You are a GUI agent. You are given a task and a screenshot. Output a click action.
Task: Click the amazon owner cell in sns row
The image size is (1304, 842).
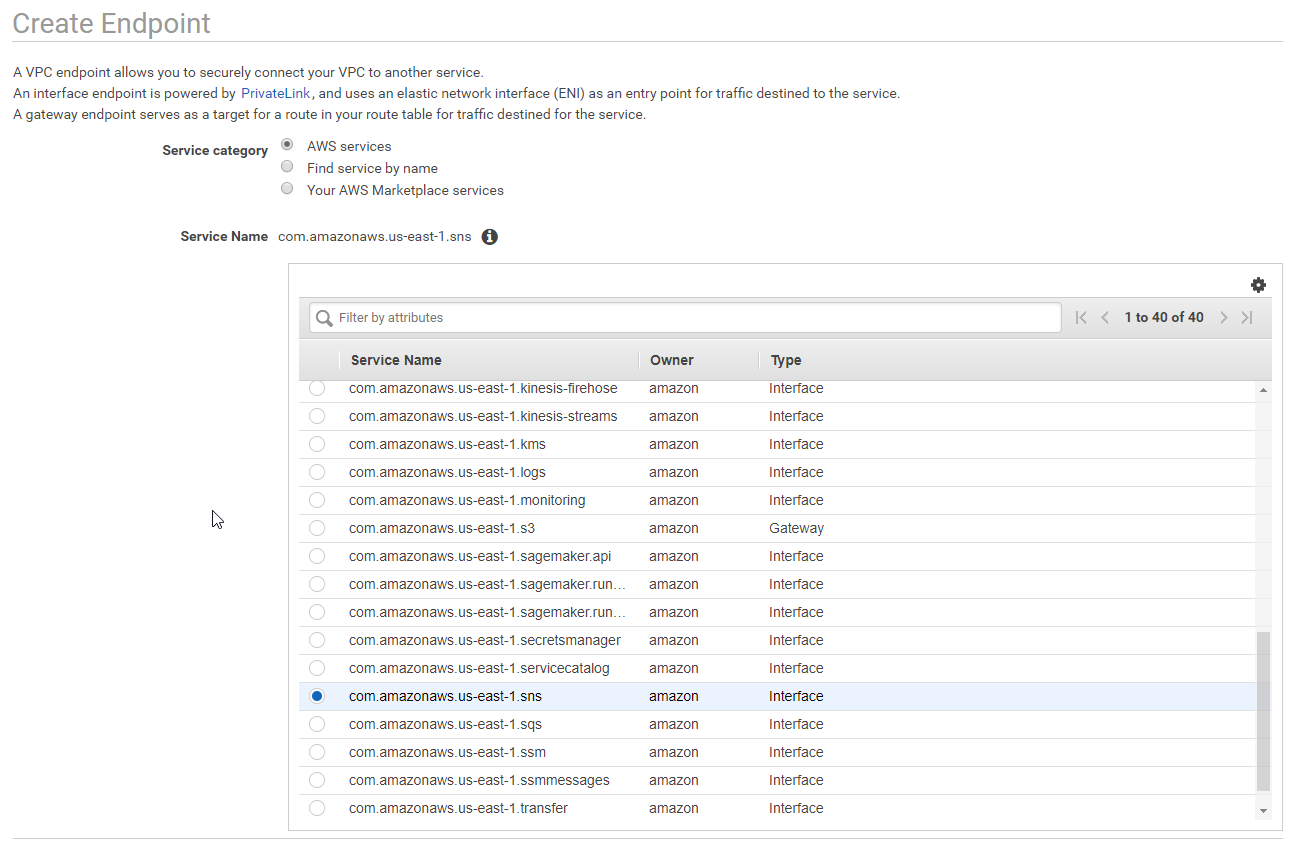point(674,696)
